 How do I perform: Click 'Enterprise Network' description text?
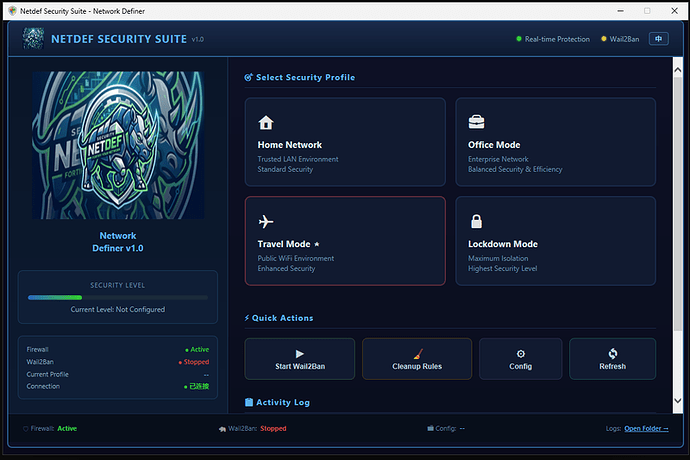coord(498,159)
